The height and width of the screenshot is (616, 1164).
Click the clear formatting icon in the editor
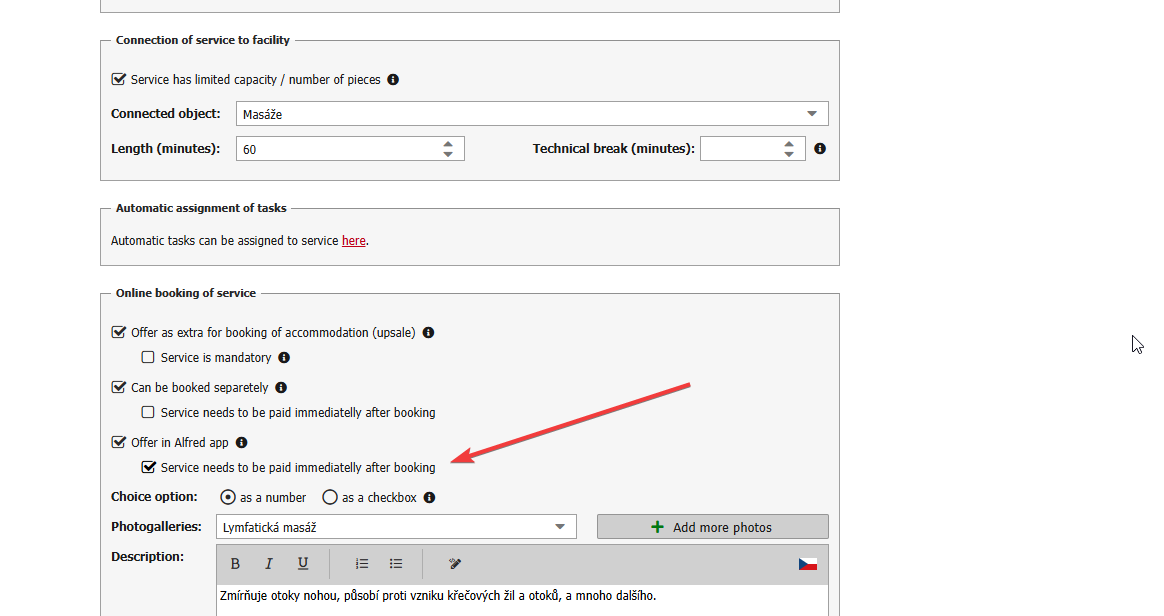tap(455, 564)
